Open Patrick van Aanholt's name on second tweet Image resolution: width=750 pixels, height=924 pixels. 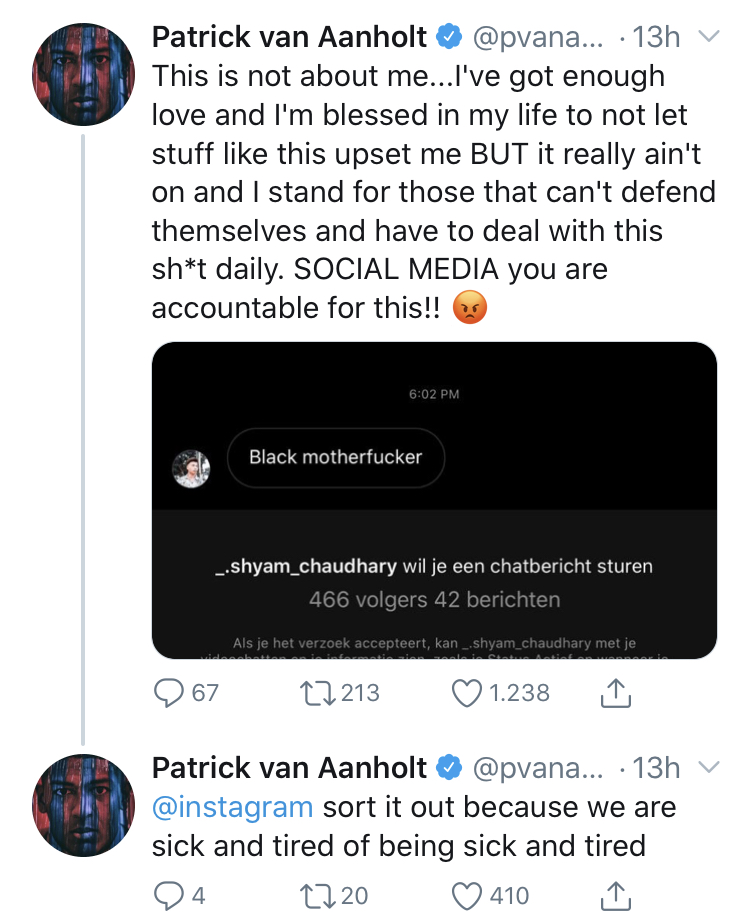point(290,767)
